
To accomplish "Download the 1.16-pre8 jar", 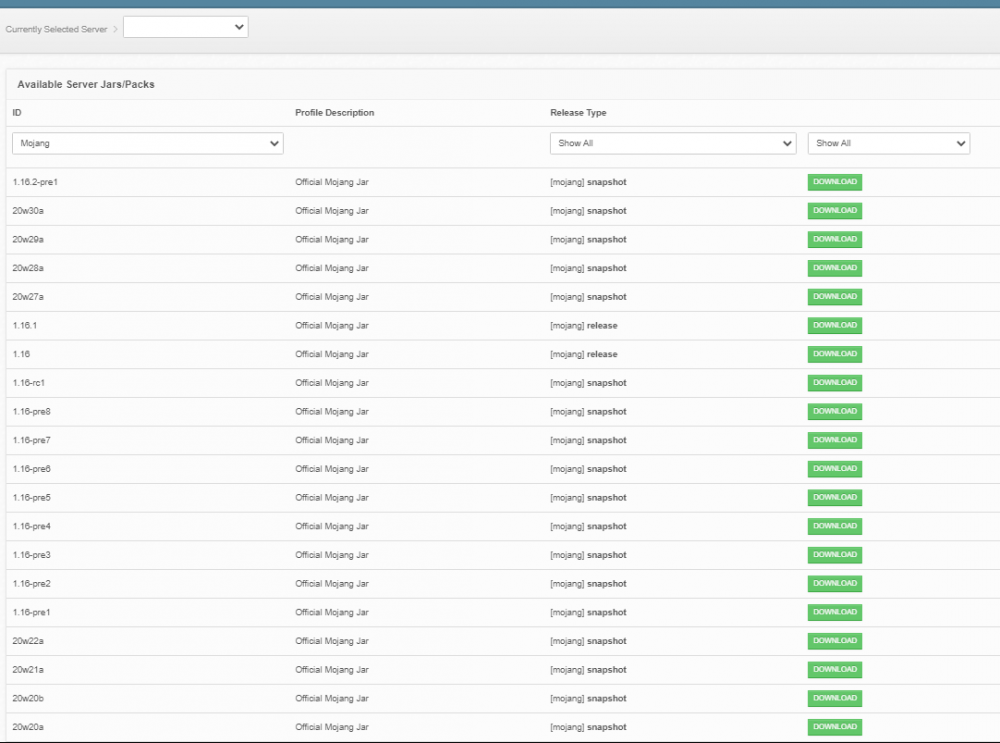I will 835,412.
